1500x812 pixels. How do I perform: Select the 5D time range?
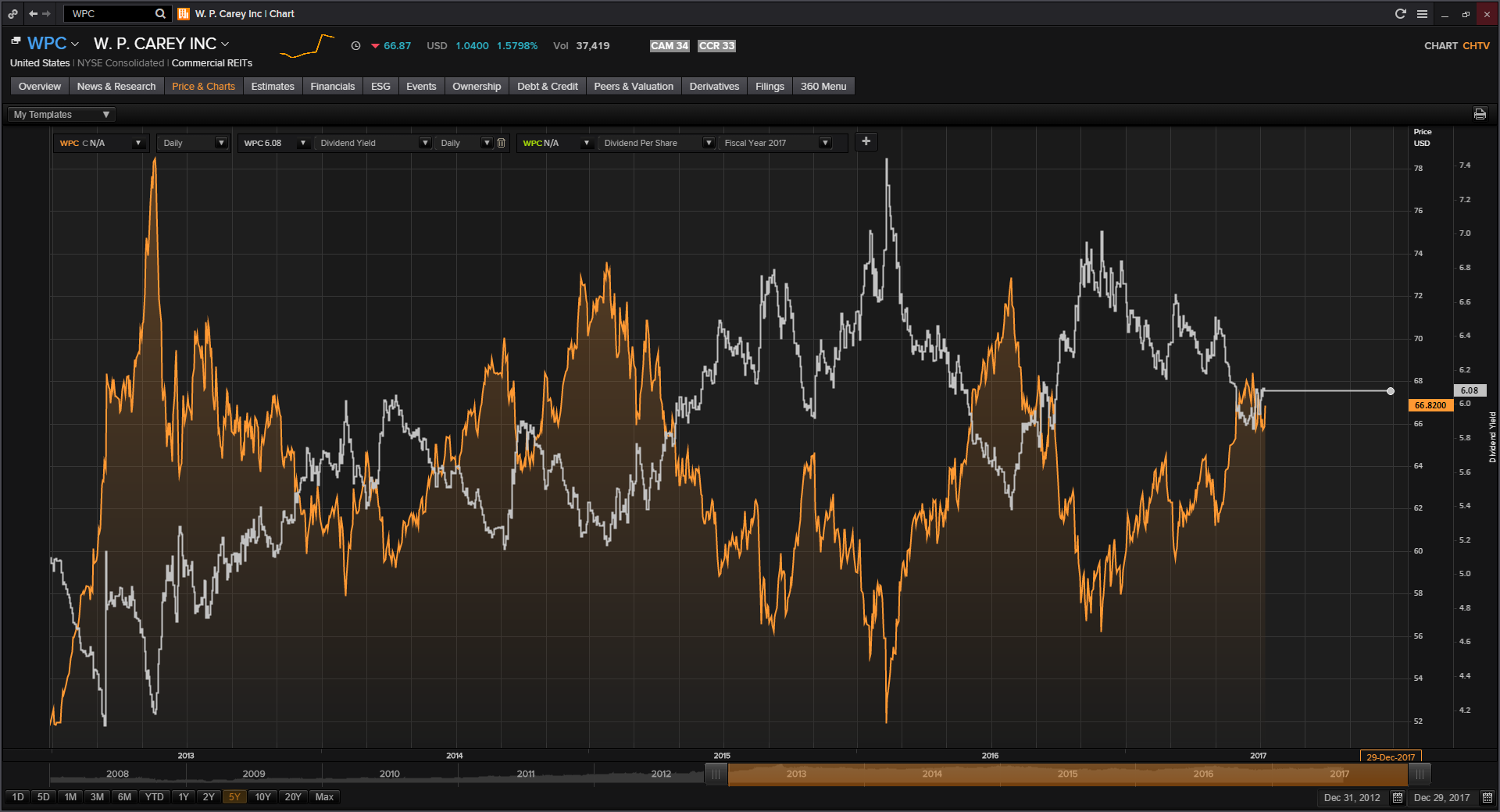tap(44, 797)
